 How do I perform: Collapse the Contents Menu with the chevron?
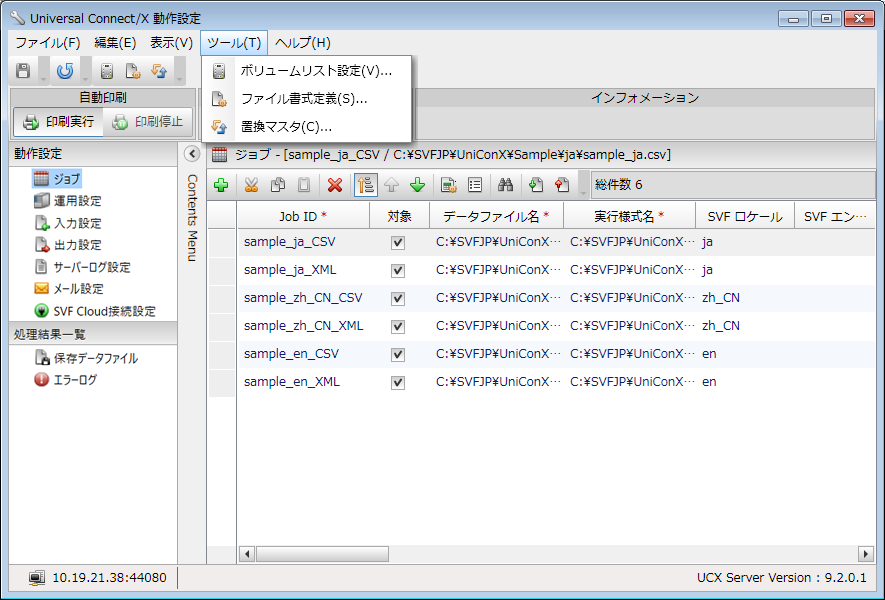coord(192,154)
